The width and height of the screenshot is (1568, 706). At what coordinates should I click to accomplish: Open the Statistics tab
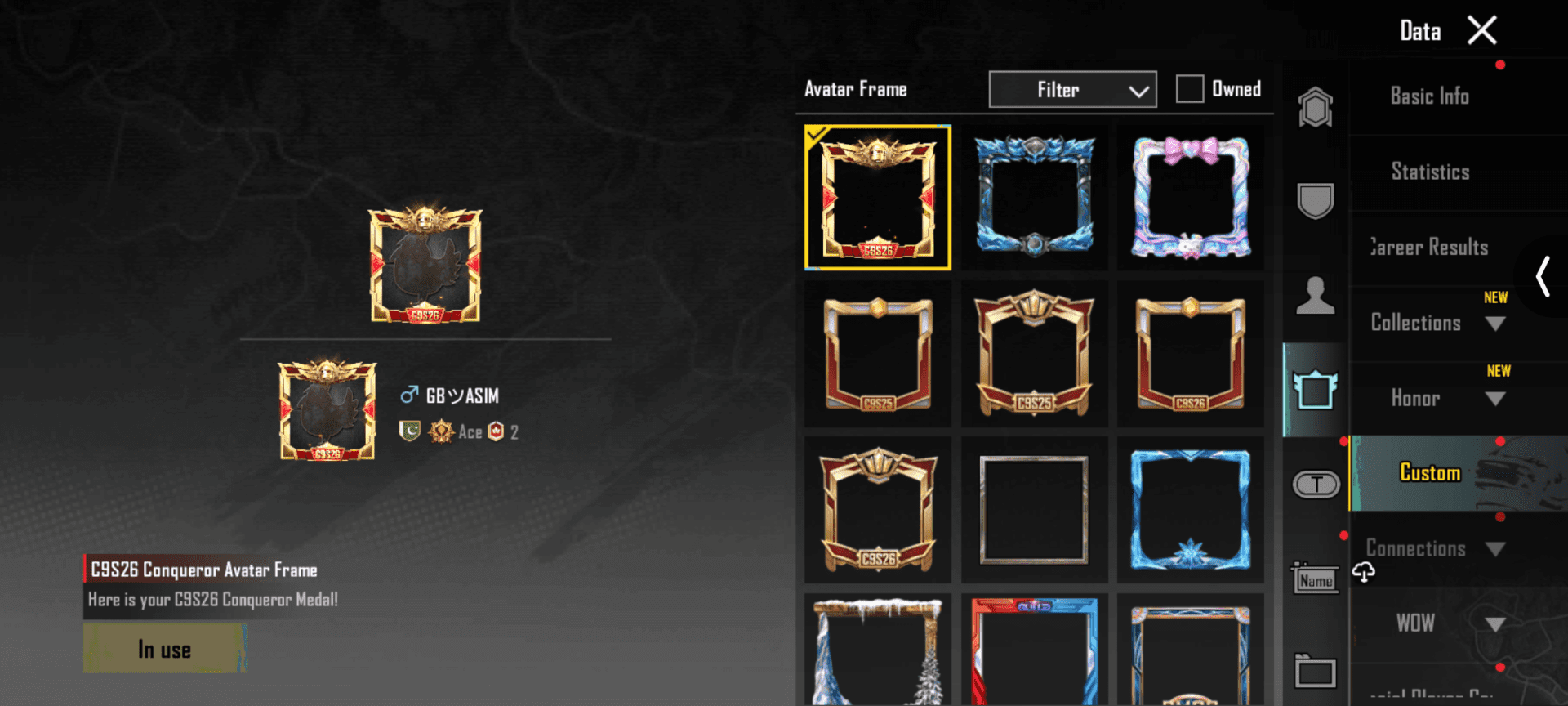coord(1430,172)
